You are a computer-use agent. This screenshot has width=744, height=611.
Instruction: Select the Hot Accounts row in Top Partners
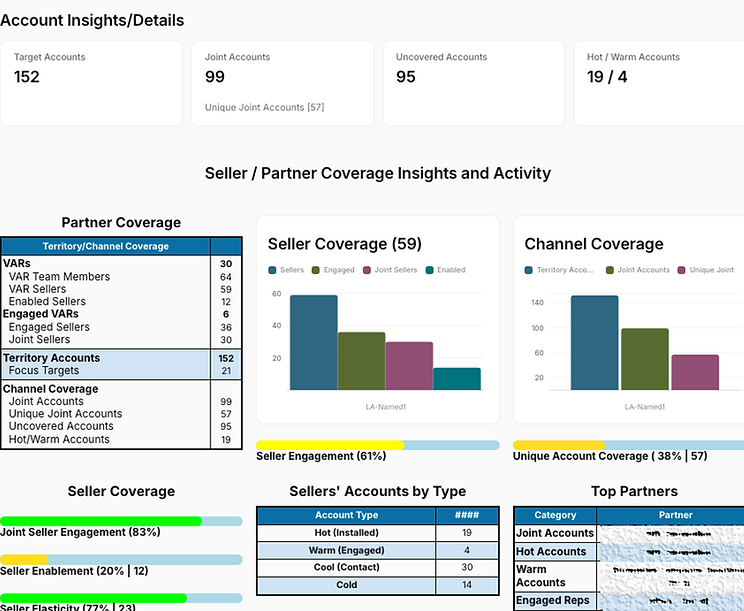pos(629,552)
